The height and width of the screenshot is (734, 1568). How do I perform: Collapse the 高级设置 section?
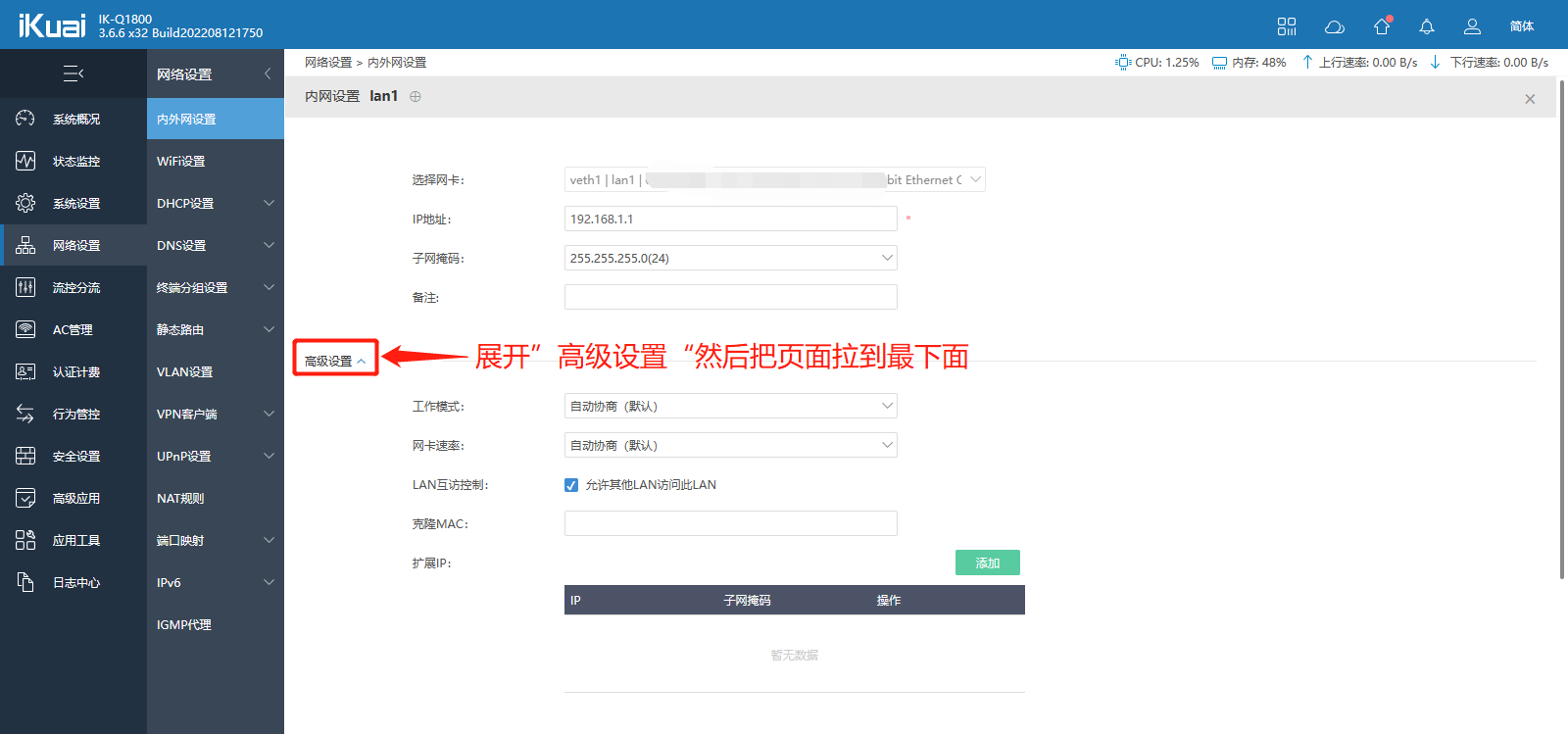pos(334,361)
